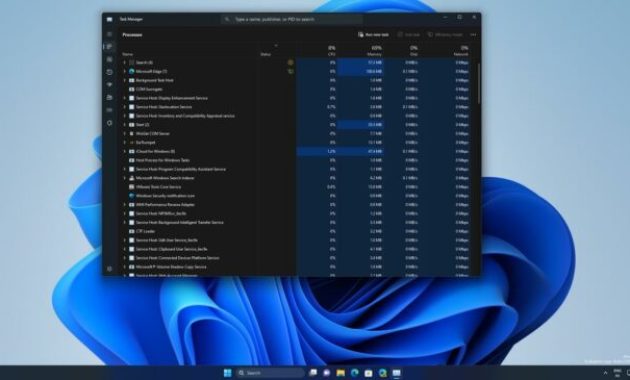
Task: Select the CTF Loader process row
Action: pos(297,231)
